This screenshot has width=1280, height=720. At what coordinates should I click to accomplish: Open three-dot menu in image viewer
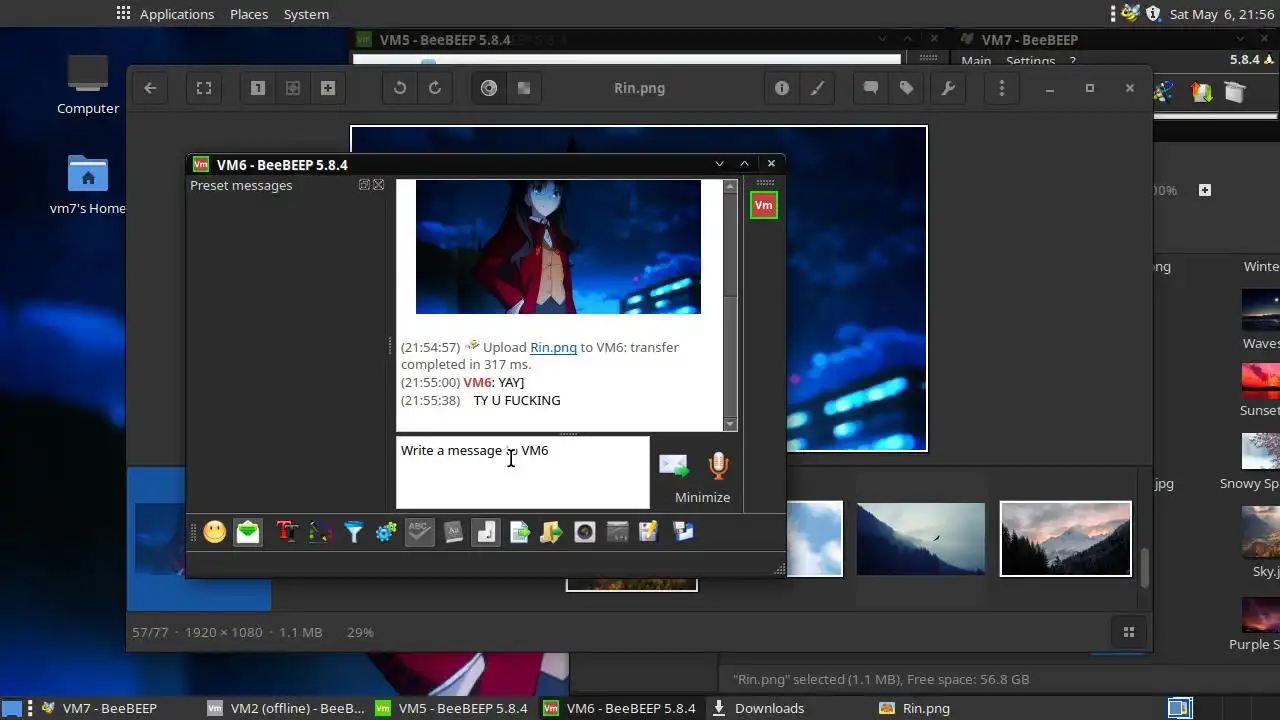point(1002,88)
